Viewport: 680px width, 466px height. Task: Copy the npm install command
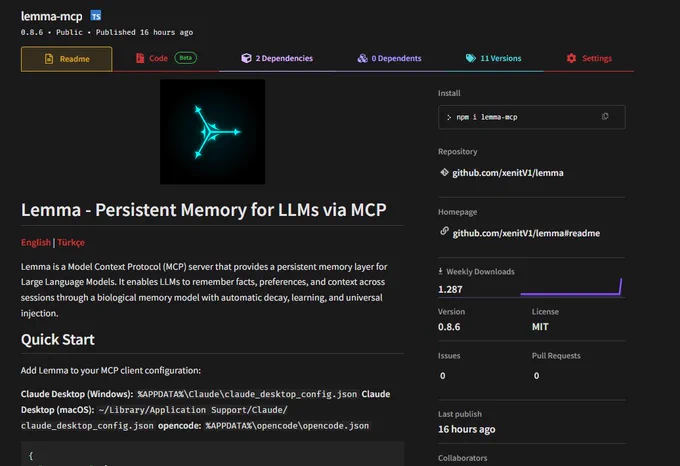tap(605, 116)
